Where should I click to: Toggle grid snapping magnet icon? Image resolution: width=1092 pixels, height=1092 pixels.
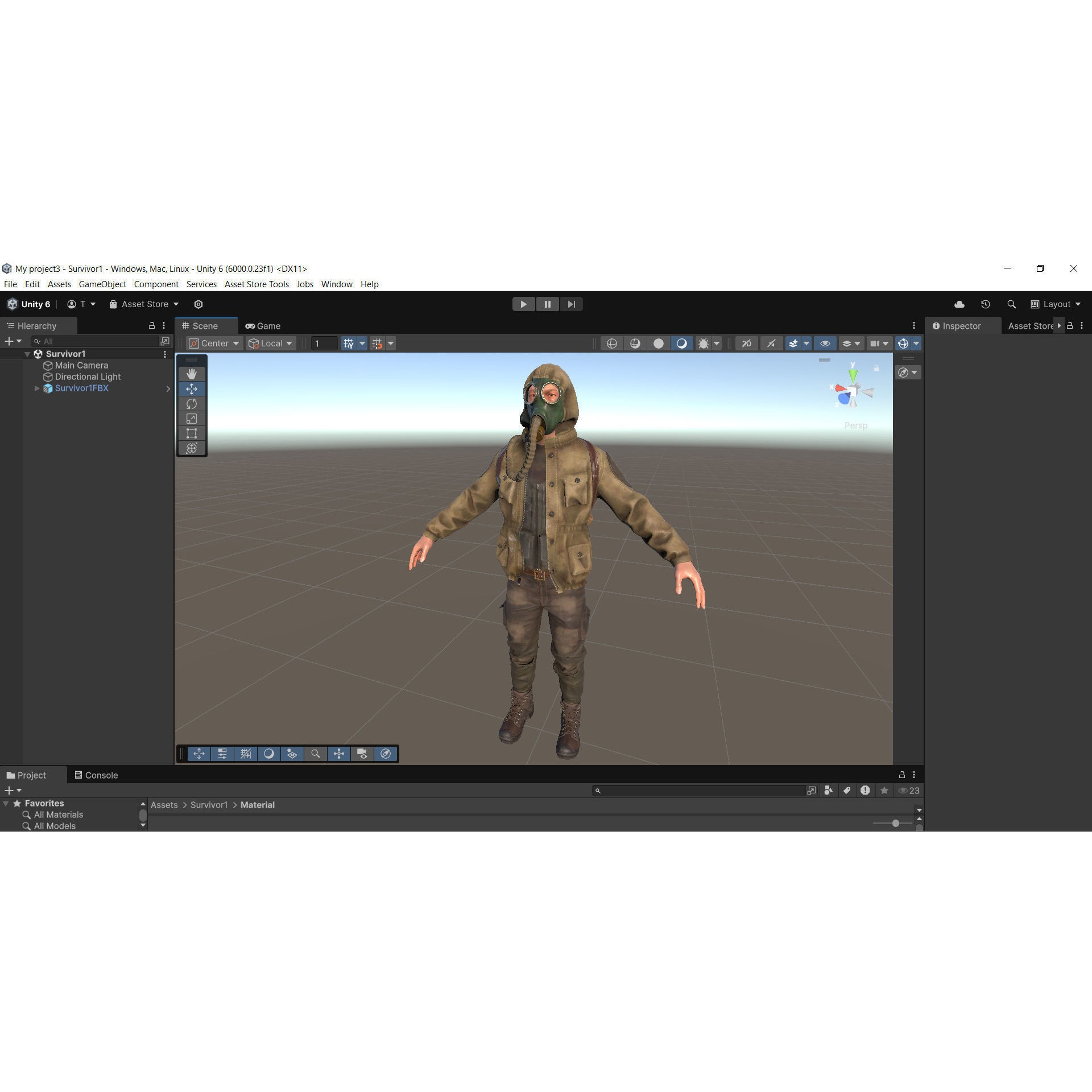tap(377, 344)
